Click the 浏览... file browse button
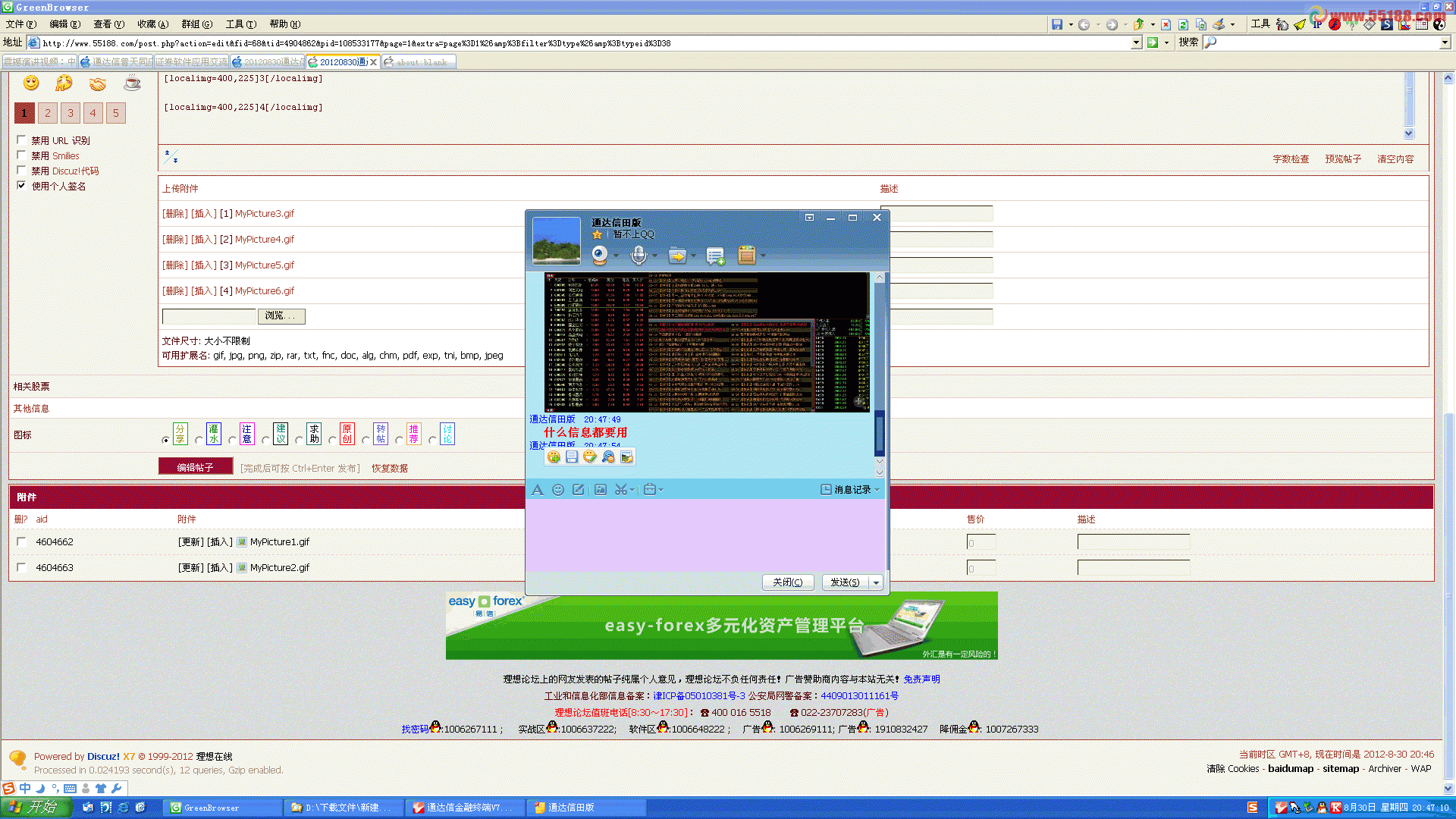The image size is (1456, 819). click(x=281, y=316)
